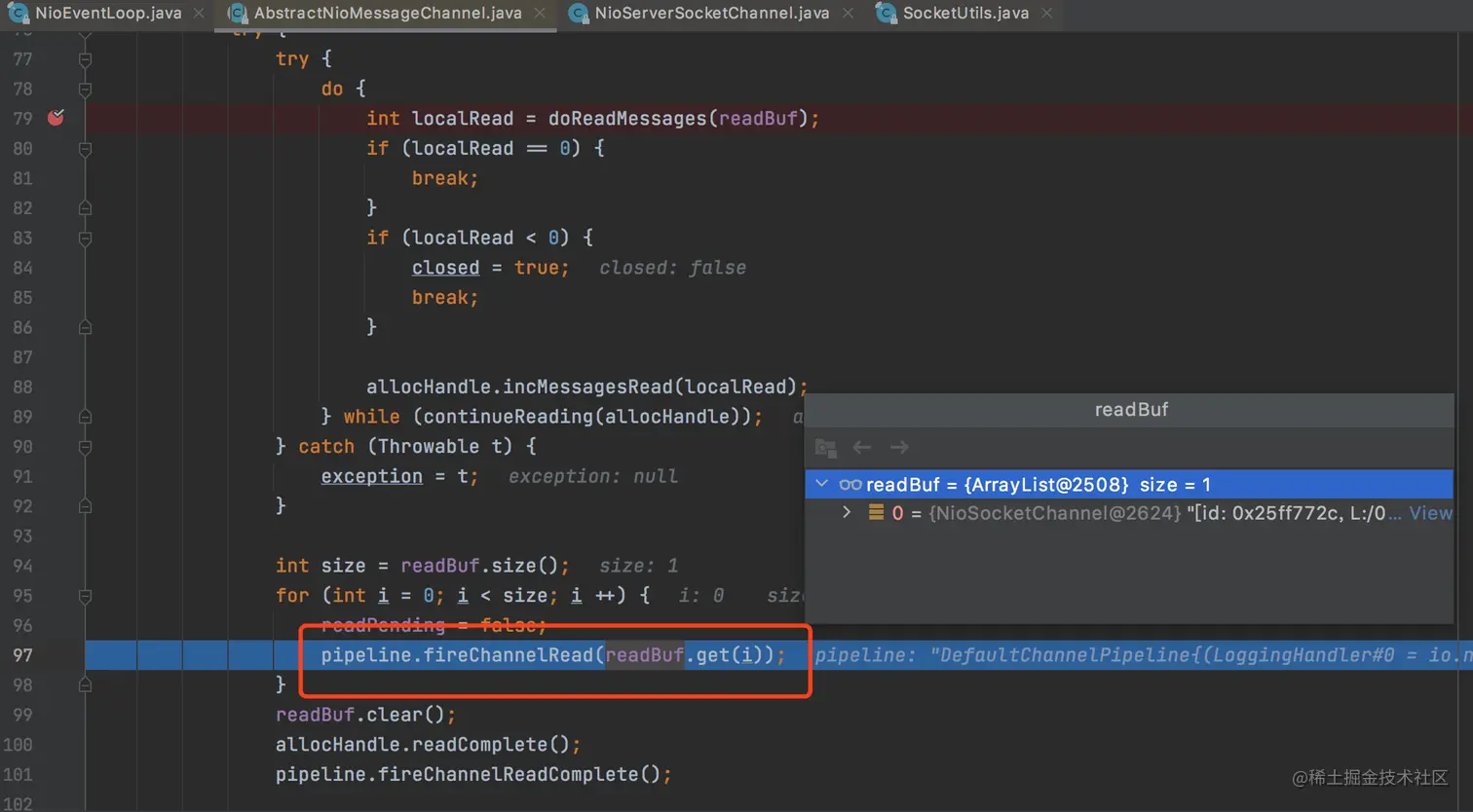
Task: Click 'int size = readBuf.size();' statement
Action: click(x=423, y=567)
